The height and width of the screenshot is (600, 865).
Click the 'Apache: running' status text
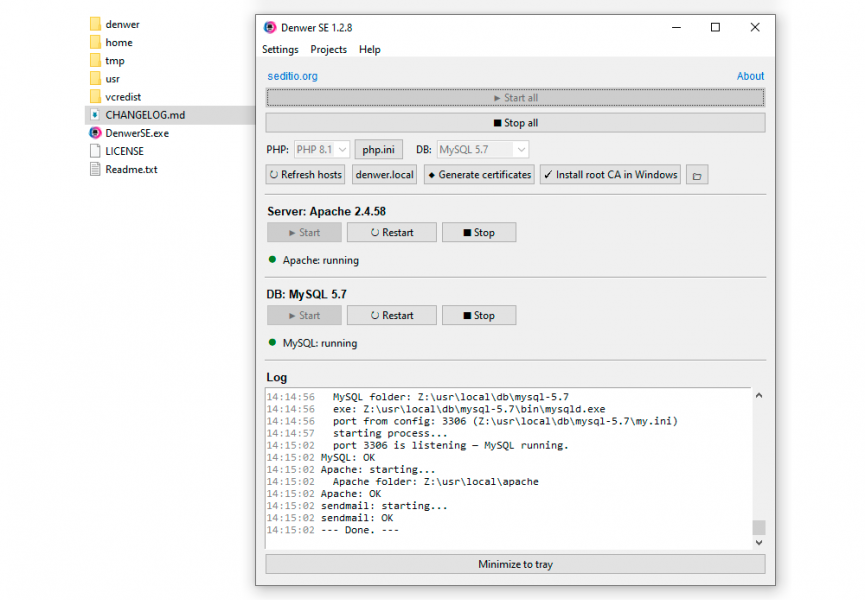pyautogui.click(x=321, y=260)
